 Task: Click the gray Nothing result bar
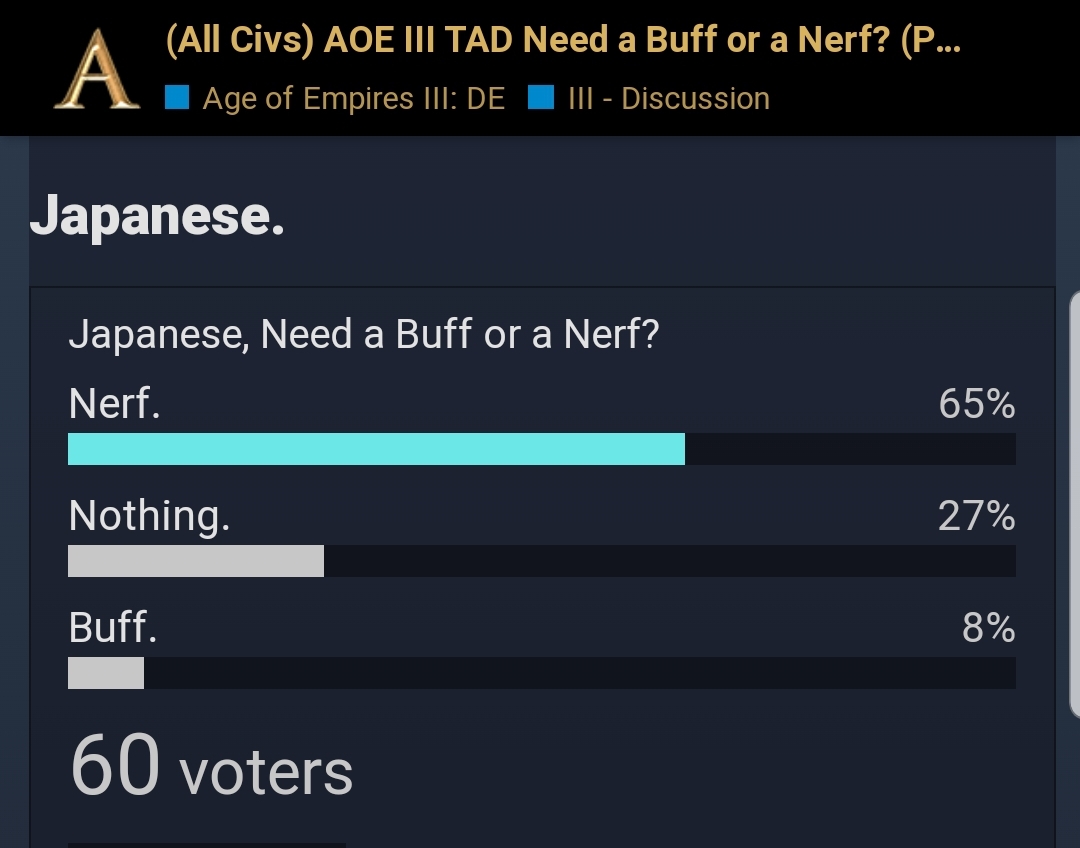coord(196,561)
